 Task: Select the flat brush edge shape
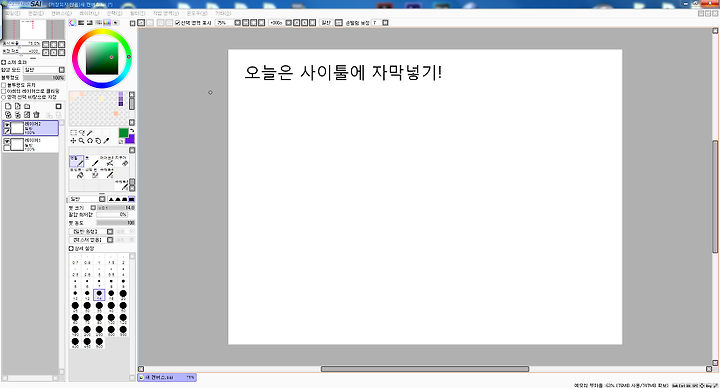pos(131,199)
